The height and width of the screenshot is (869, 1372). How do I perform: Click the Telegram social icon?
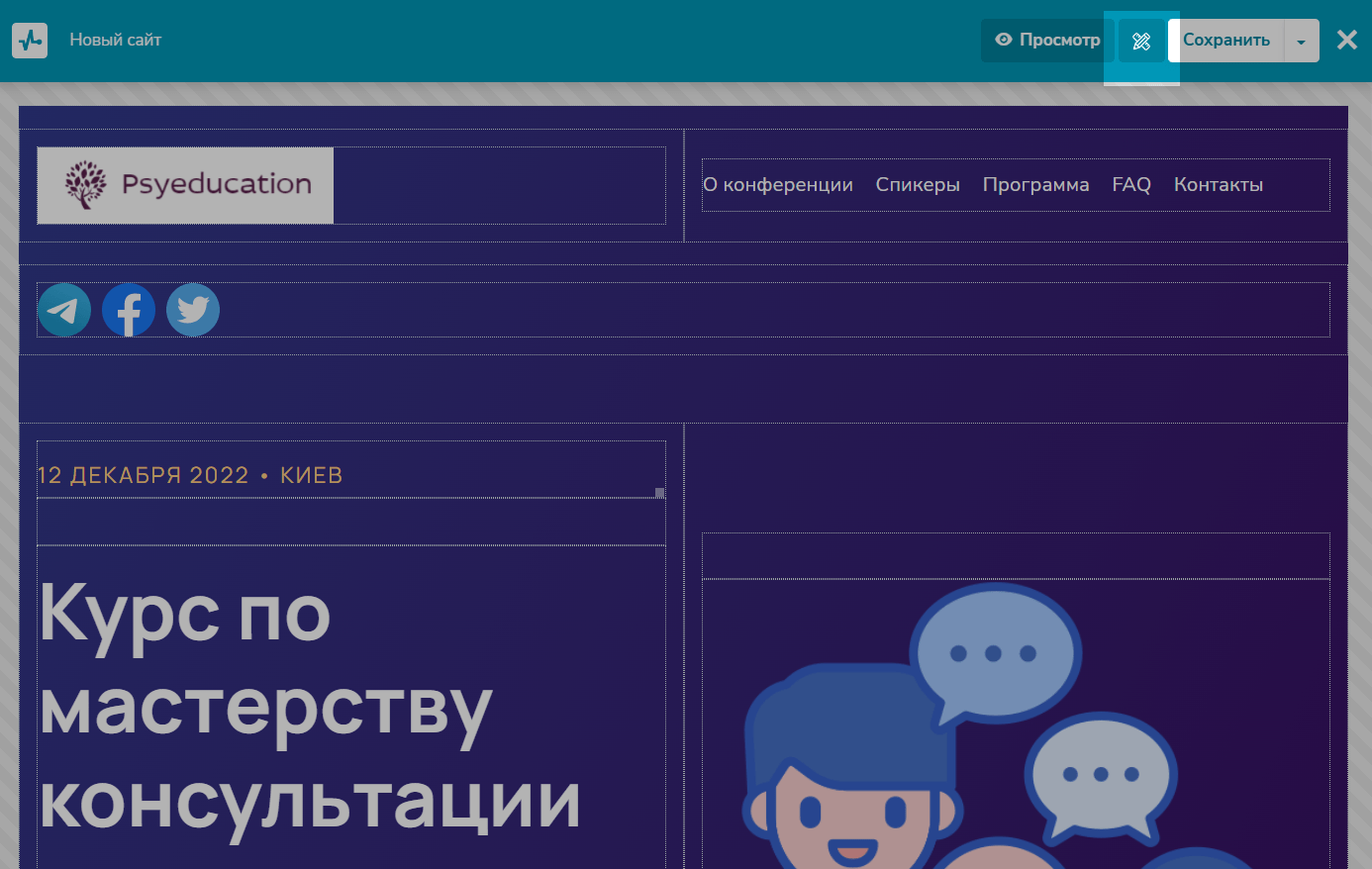tap(64, 310)
